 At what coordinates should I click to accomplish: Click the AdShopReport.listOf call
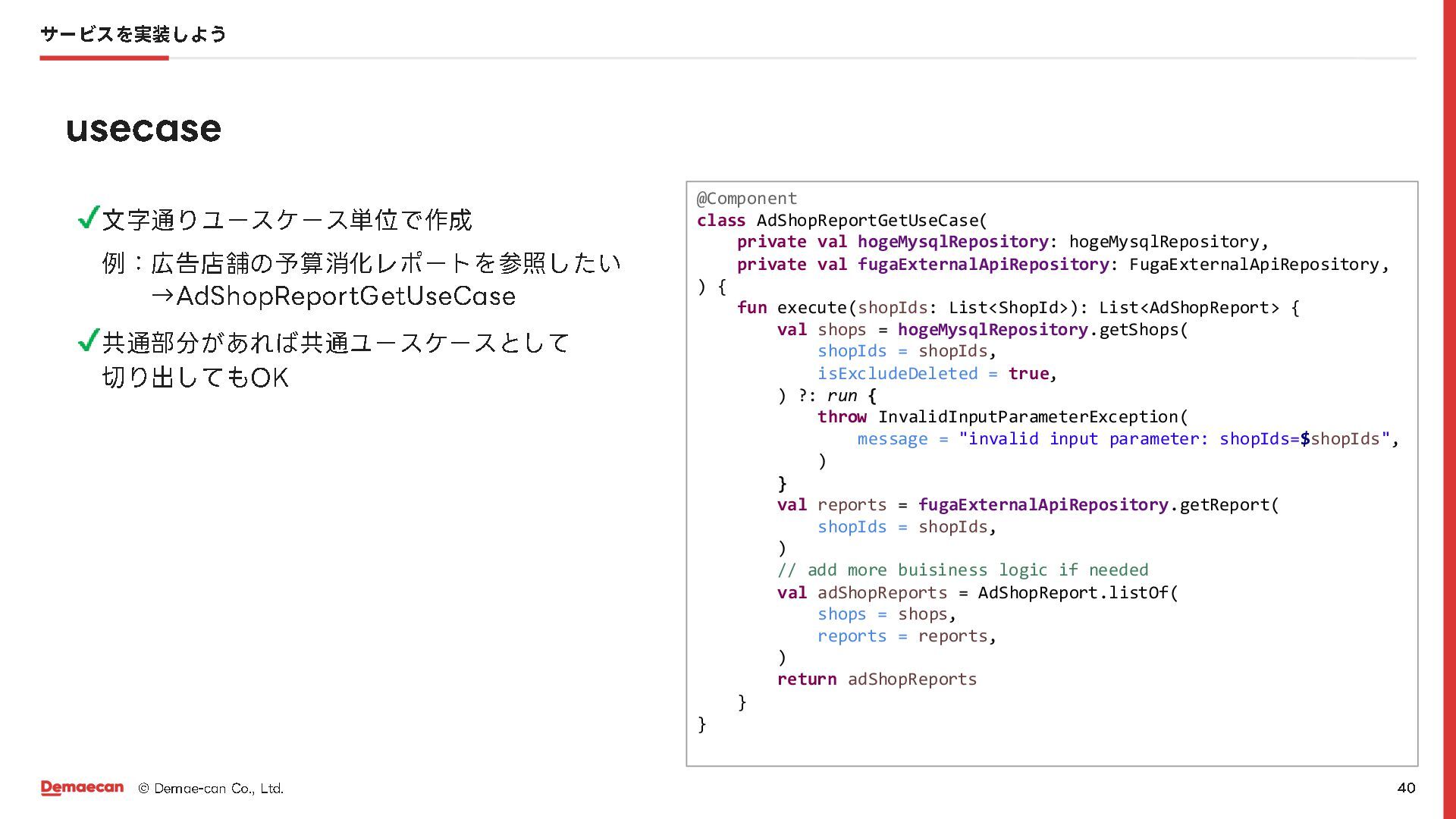click(x=1077, y=592)
